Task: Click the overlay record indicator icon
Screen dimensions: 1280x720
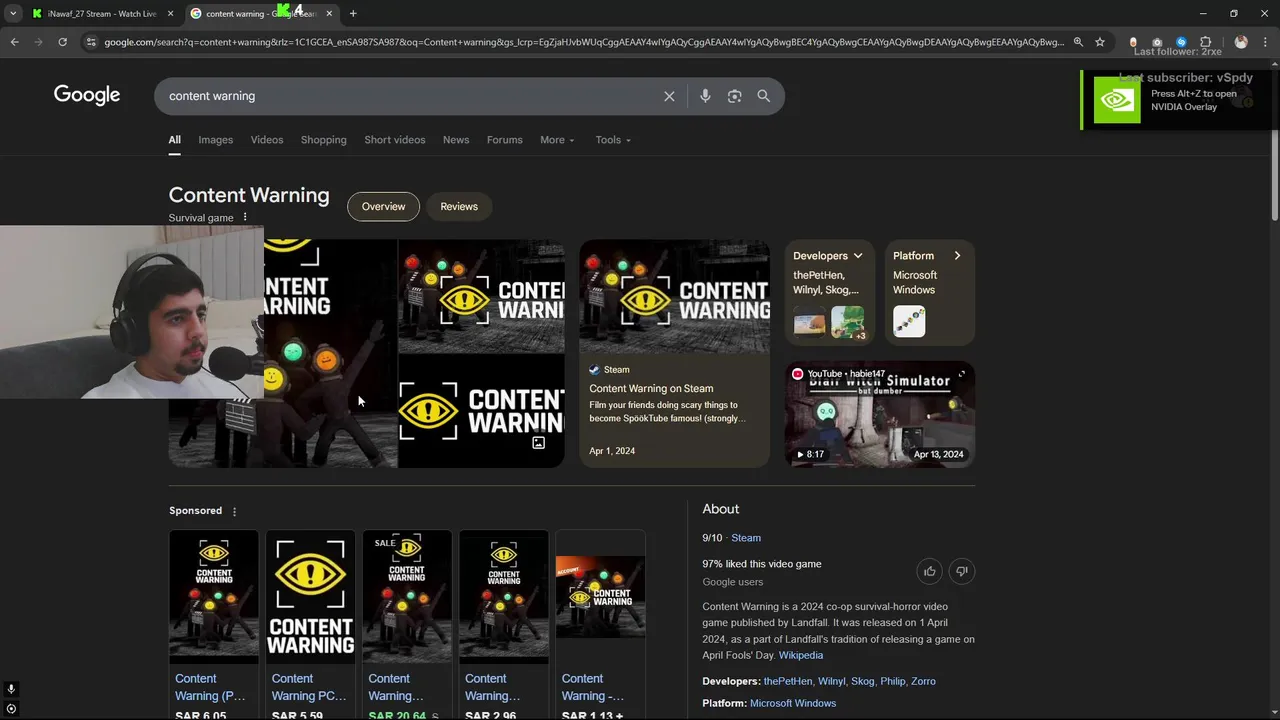Action: (x=11, y=709)
